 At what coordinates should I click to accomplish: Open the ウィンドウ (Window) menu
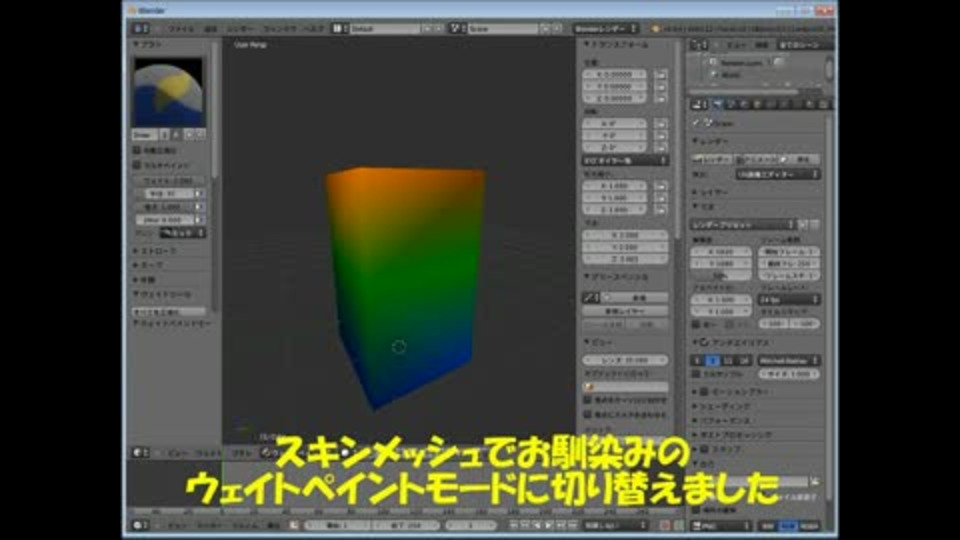(x=280, y=29)
